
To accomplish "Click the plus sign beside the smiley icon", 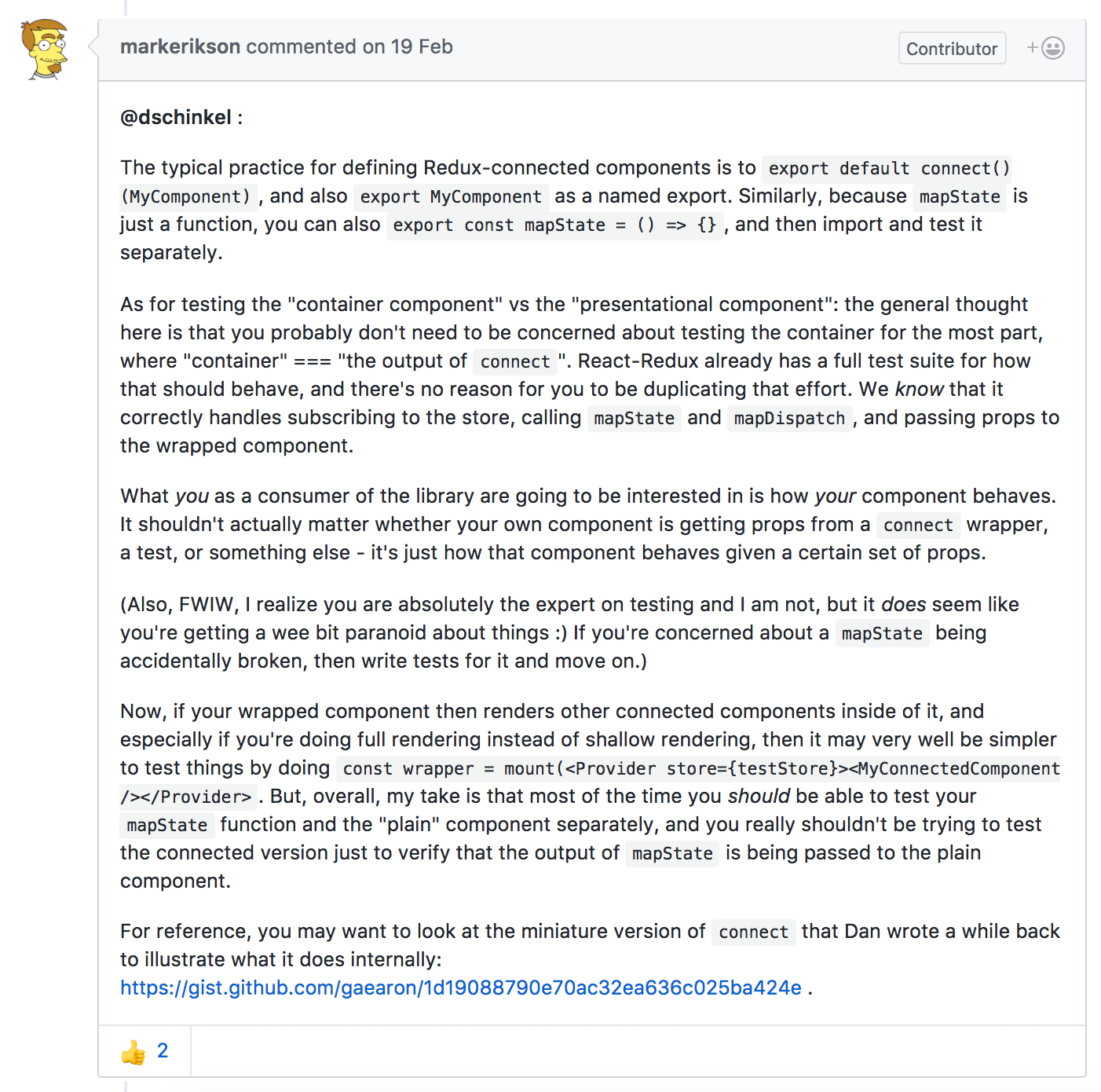I will (x=1031, y=47).
